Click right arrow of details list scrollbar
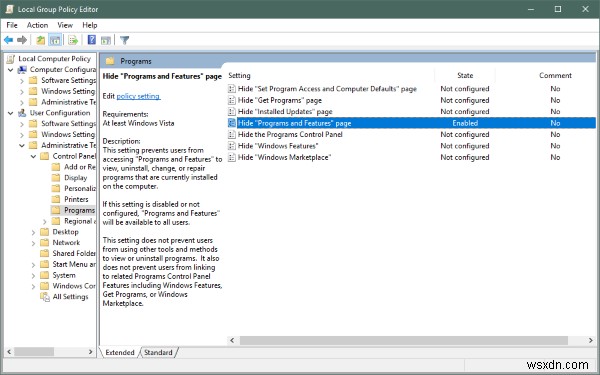The width and height of the screenshot is (600, 375). point(591,340)
